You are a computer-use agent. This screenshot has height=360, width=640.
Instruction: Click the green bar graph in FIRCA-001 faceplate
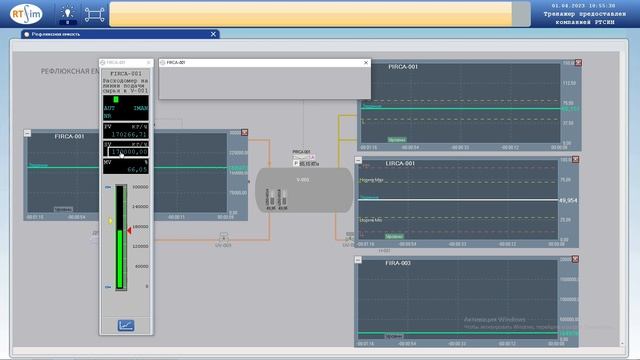[x=120, y=237]
